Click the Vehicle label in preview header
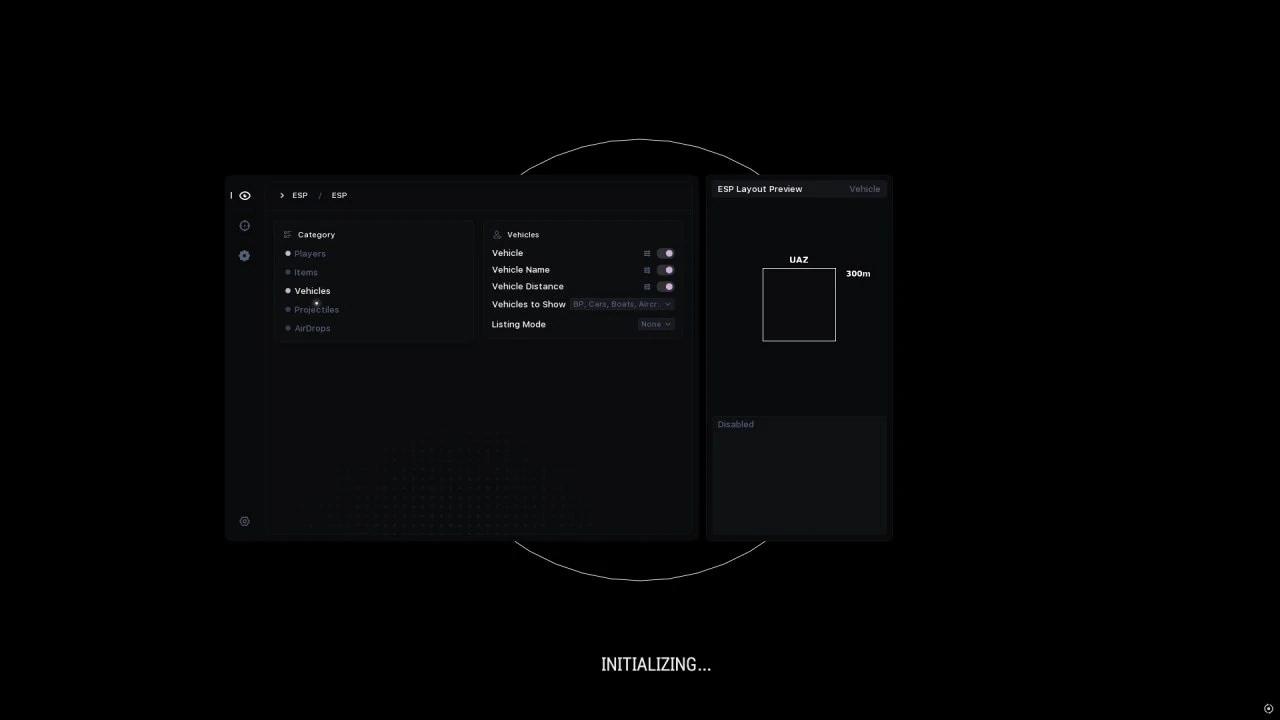The image size is (1280, 720). point(865,189)
